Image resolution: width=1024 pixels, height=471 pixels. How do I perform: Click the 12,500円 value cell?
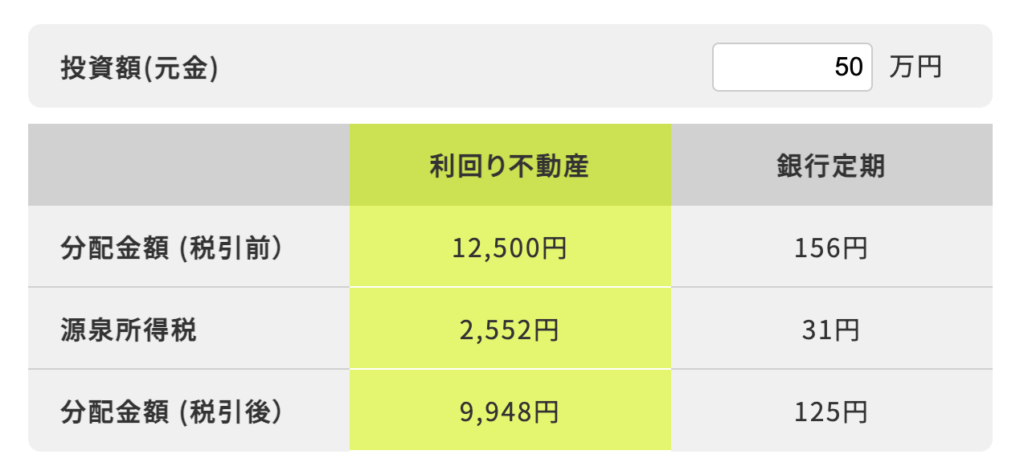click(510, 248)
